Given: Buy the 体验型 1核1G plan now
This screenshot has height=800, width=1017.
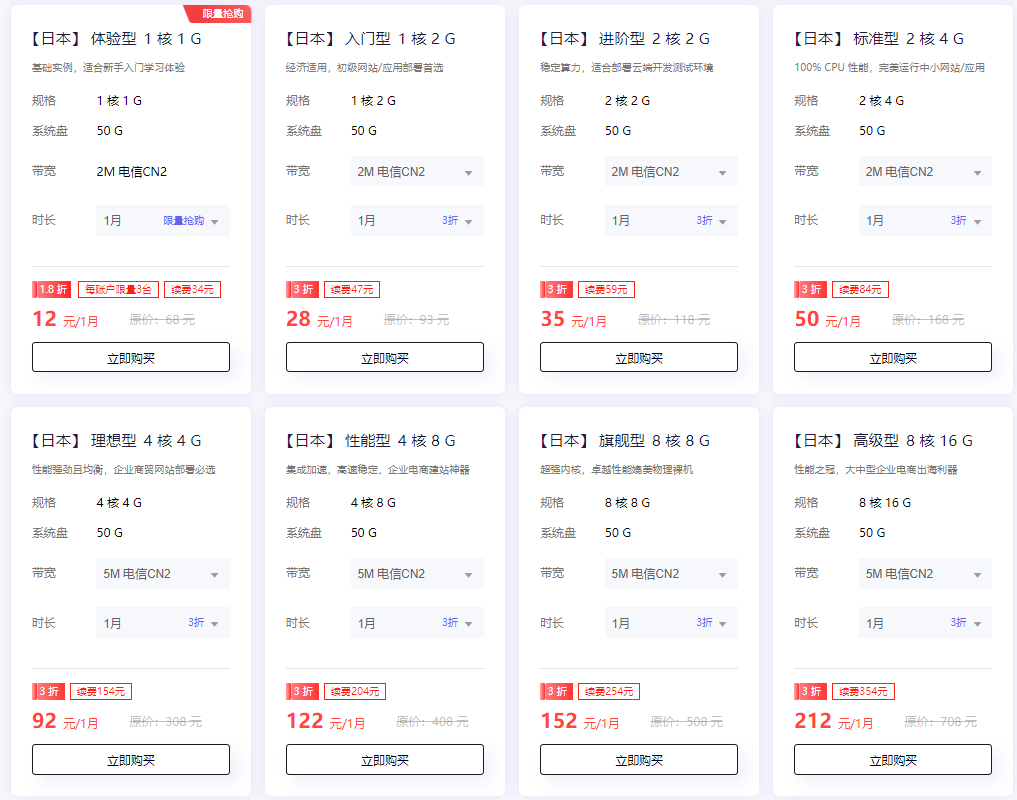Looking at the screenshot, I should 131,358.
